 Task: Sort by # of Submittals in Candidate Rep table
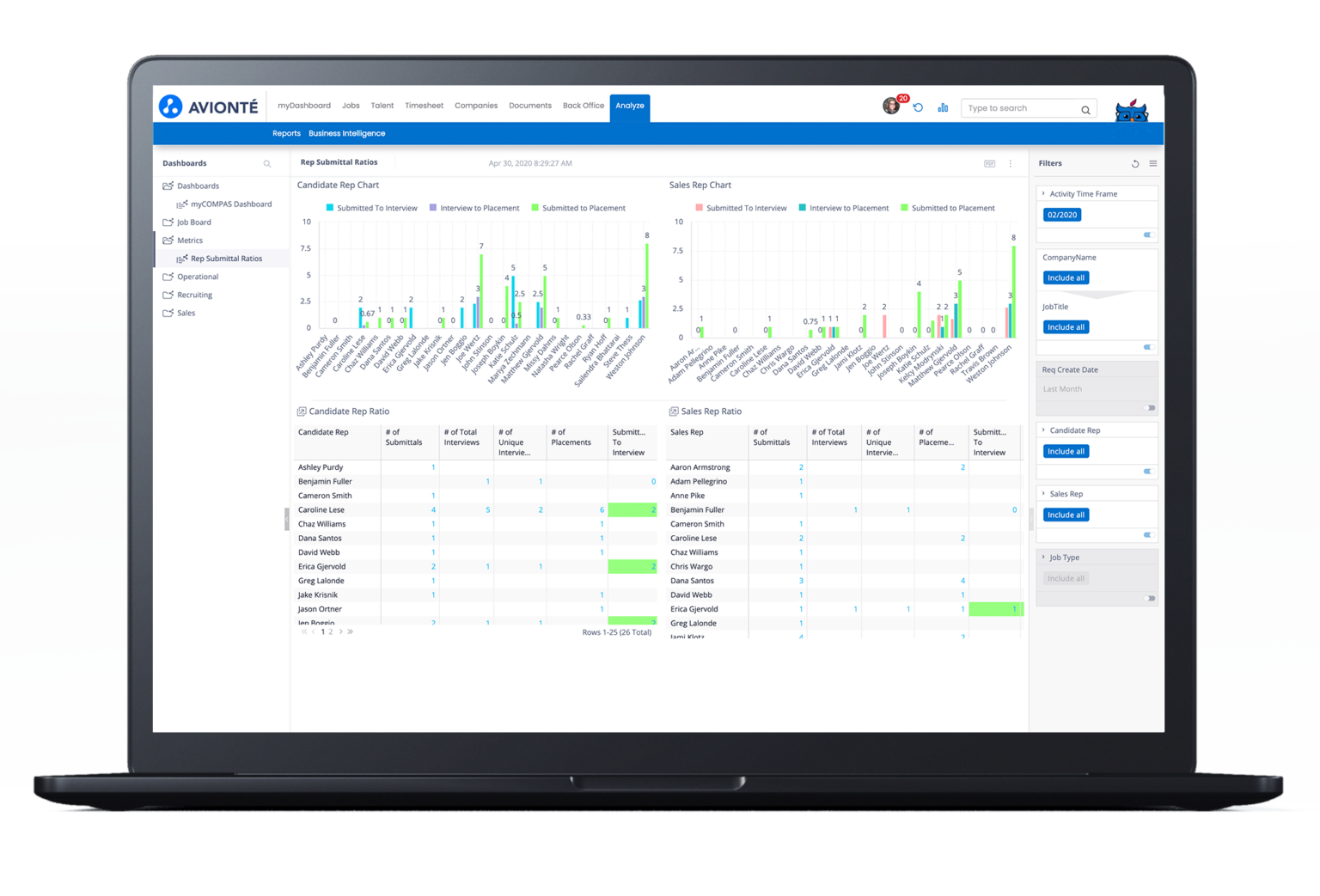404,437
